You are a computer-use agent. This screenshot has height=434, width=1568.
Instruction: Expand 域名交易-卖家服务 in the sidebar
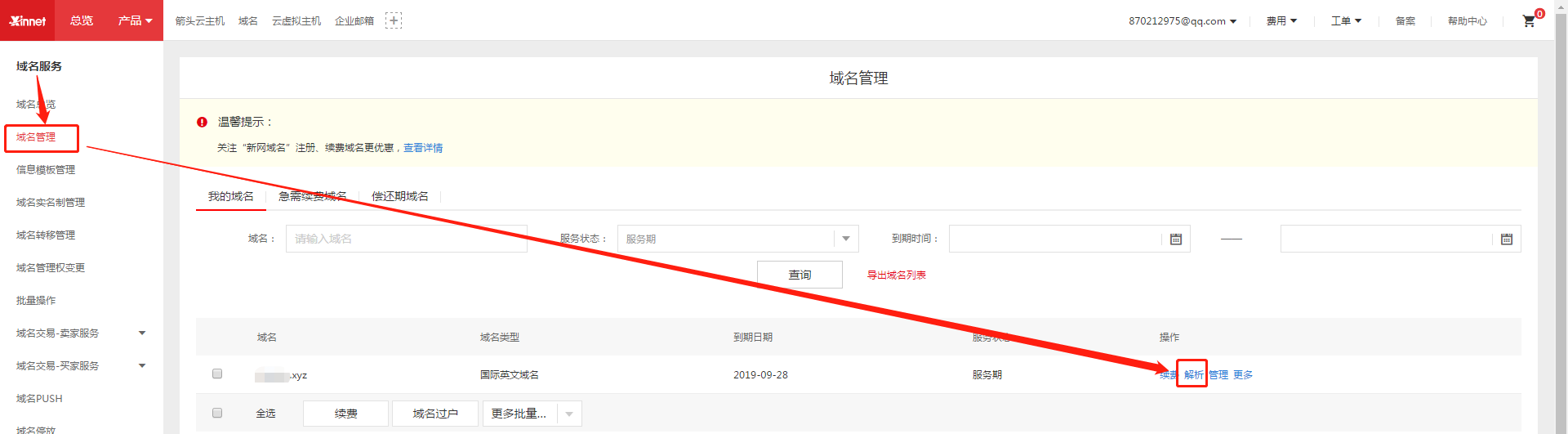pos(142,333)
